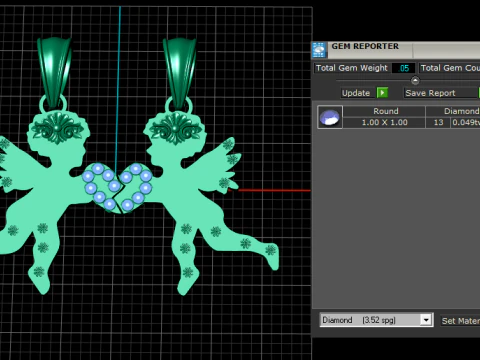This screenshot has width=480, height=360.
Task: Click the GEM REPORTER title bar
Action: coord(396,50)
